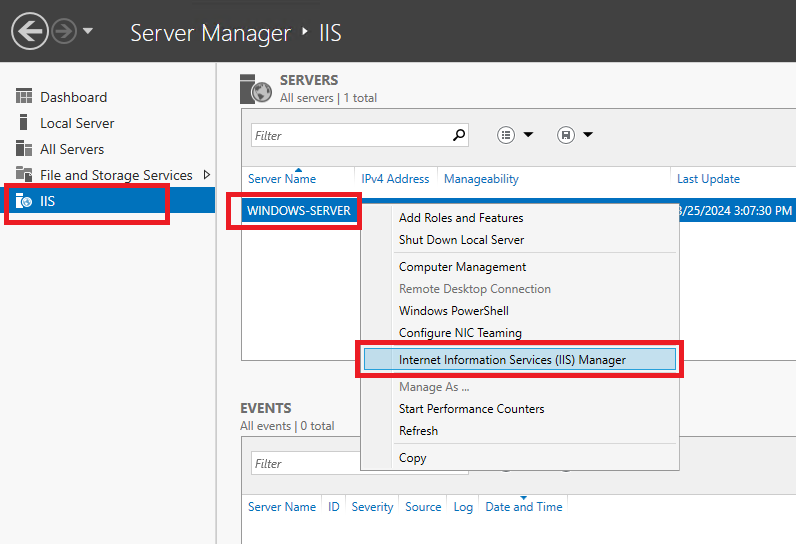Expand File and Storage Services arrow

pyautogui.click(x=207, y=175)
